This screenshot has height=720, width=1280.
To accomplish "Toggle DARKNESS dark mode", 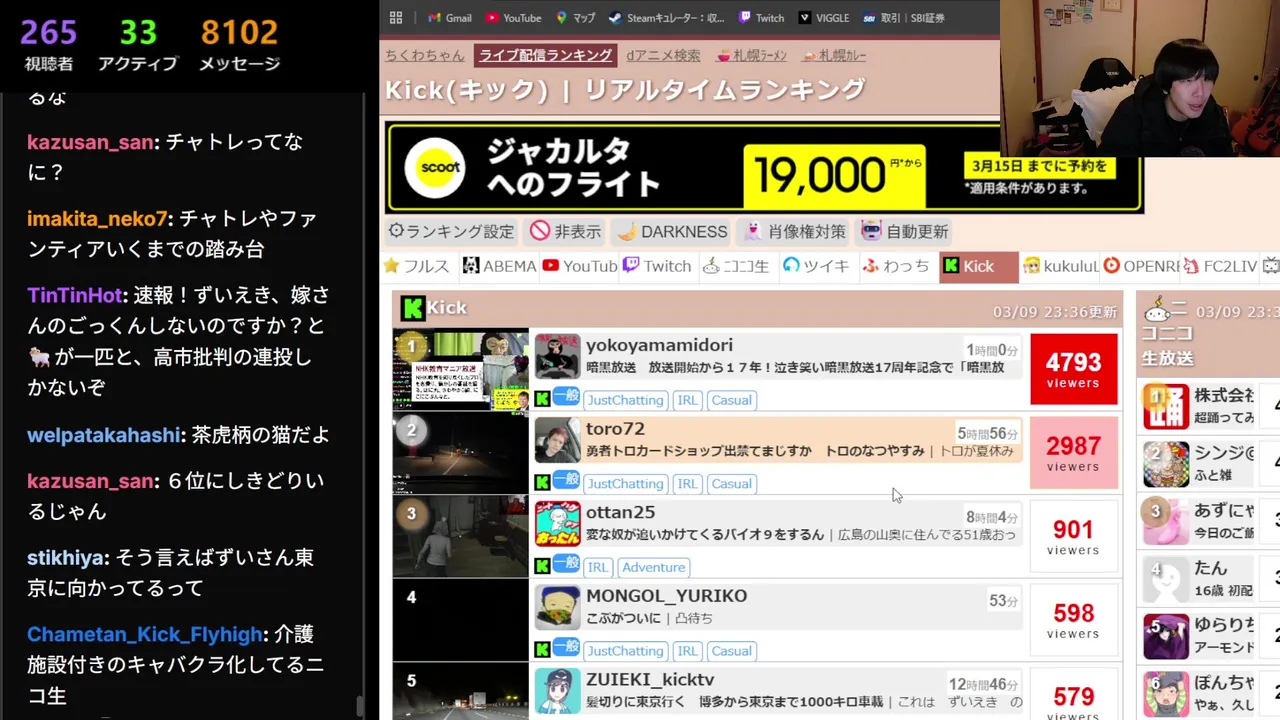I will [x=672, y=231].
